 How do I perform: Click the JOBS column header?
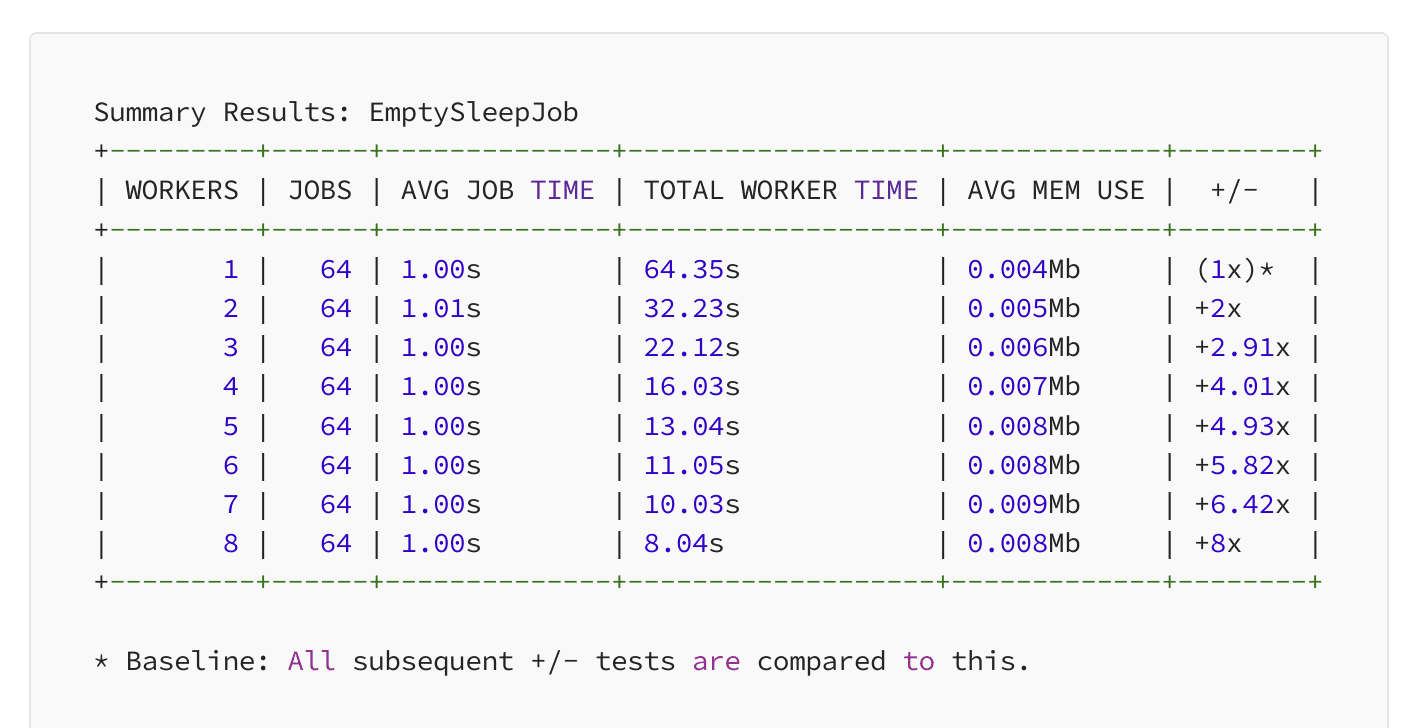pos(320,190)
